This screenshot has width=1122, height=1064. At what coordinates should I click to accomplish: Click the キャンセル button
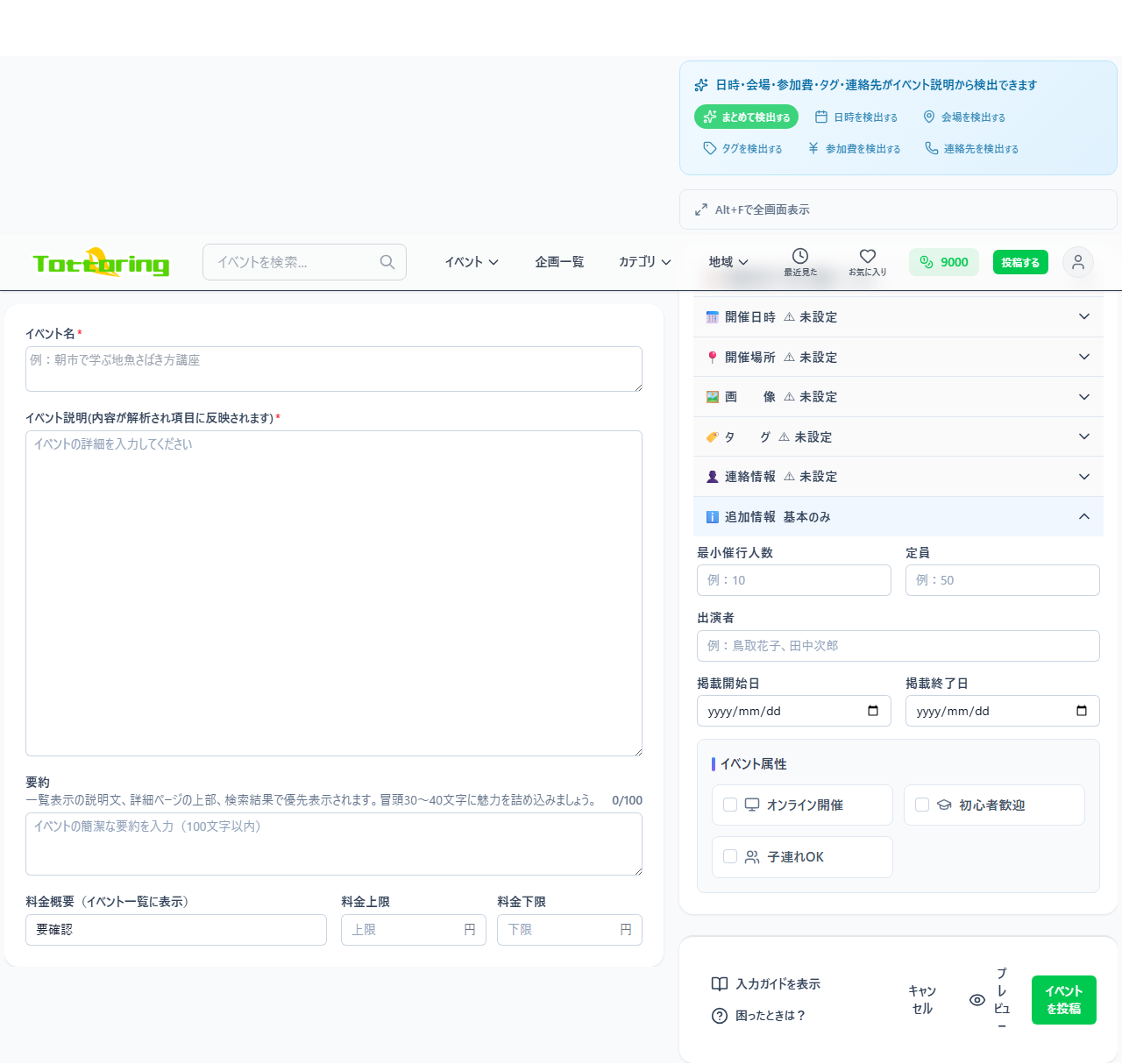[922, 1000]
